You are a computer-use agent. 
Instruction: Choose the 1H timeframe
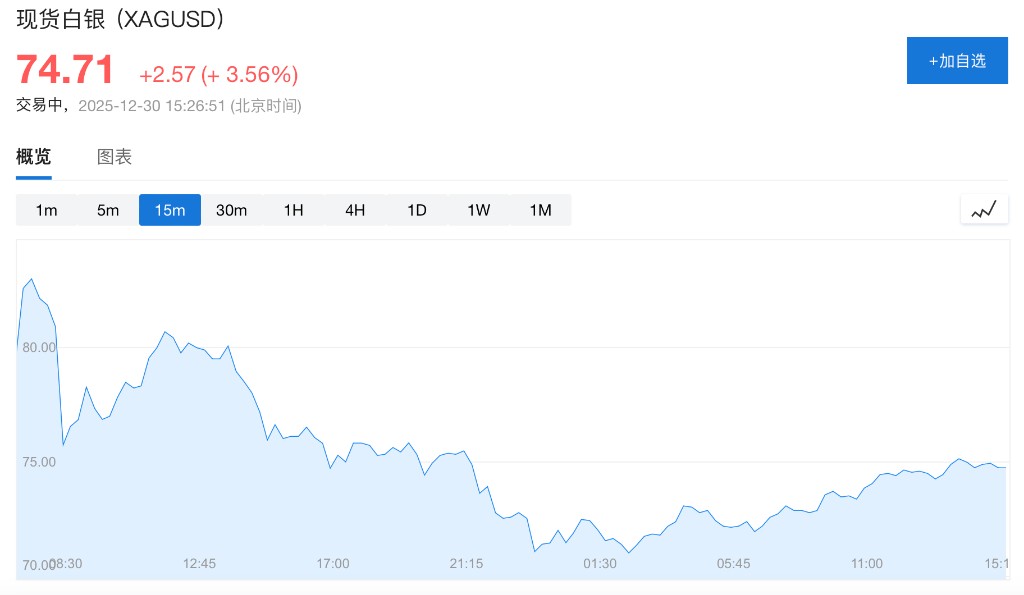click(293, 210)
